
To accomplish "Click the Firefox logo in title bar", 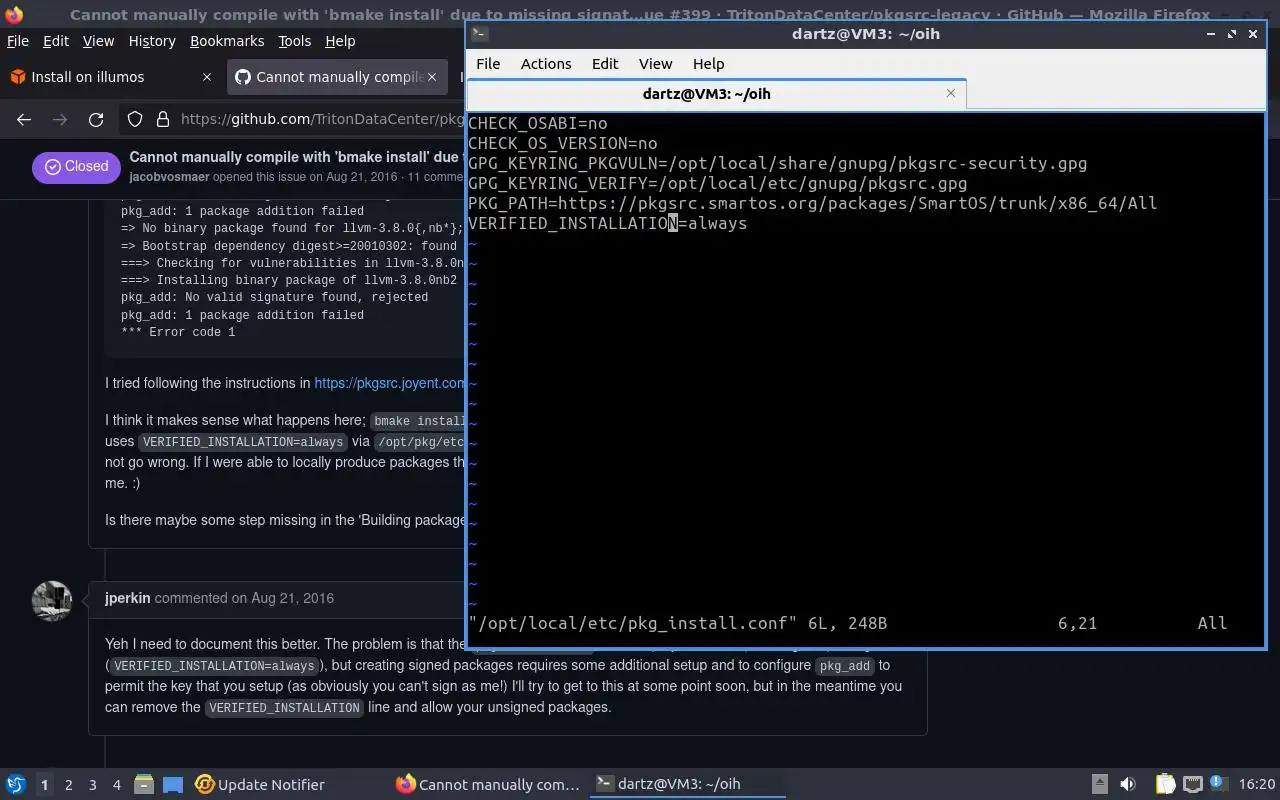I will point(13,14).
